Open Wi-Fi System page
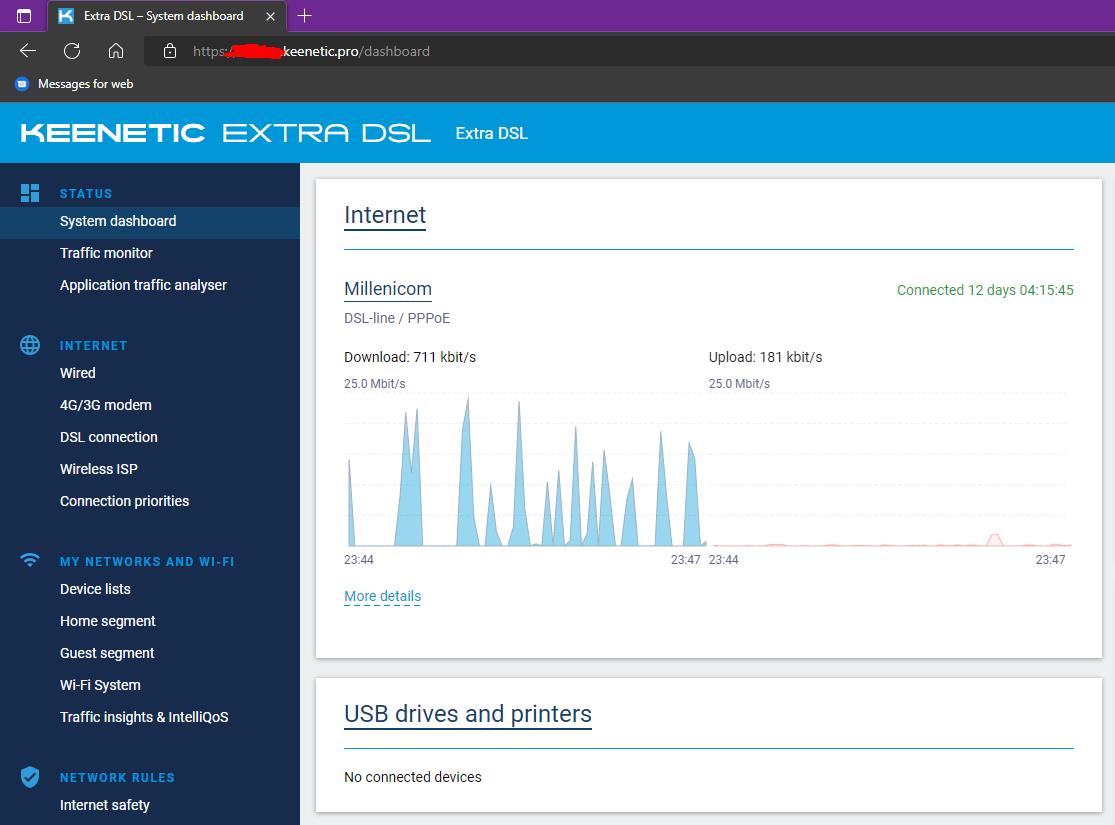 [100, 686]
